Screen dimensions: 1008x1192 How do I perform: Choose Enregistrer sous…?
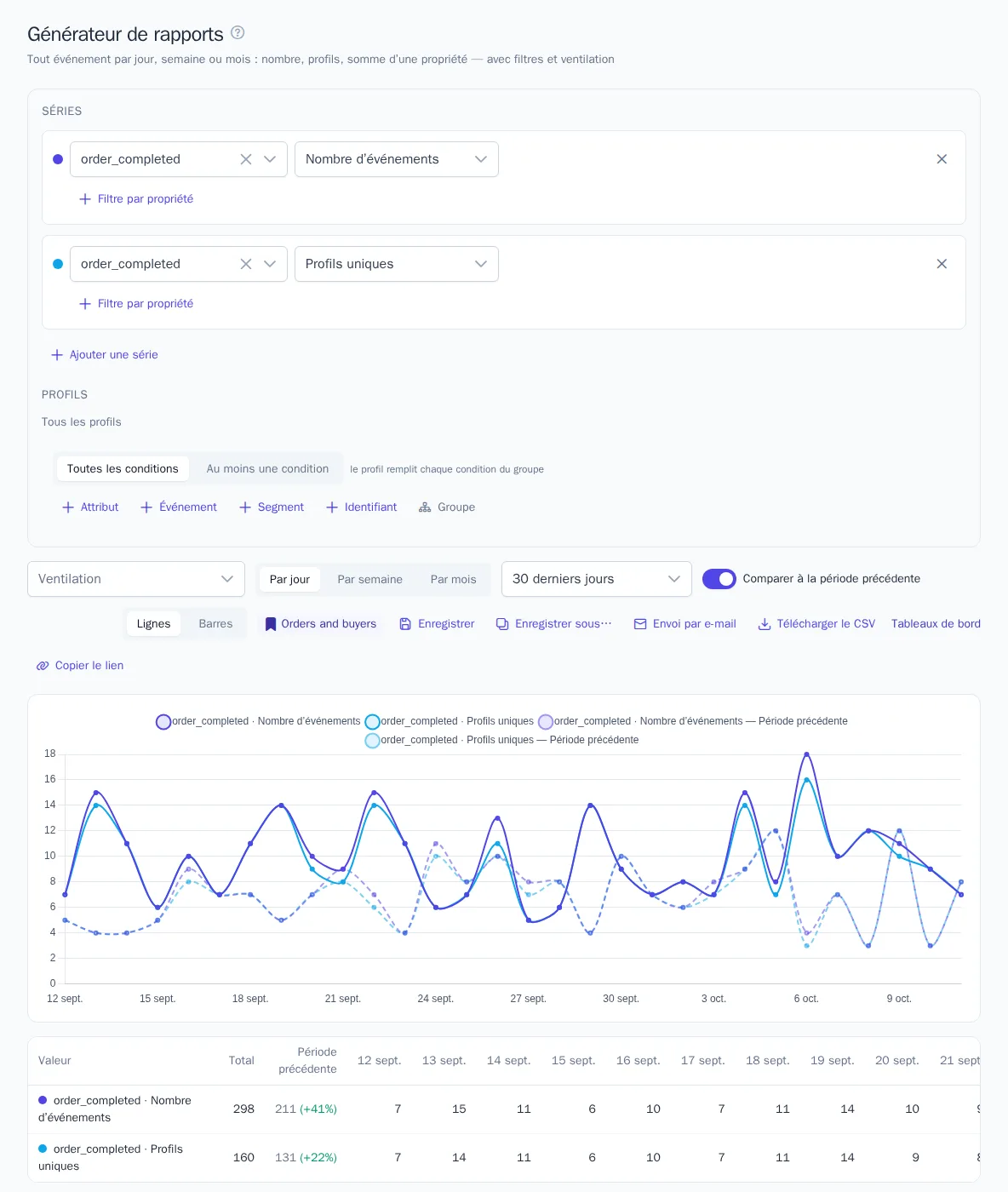pos(554,624)
